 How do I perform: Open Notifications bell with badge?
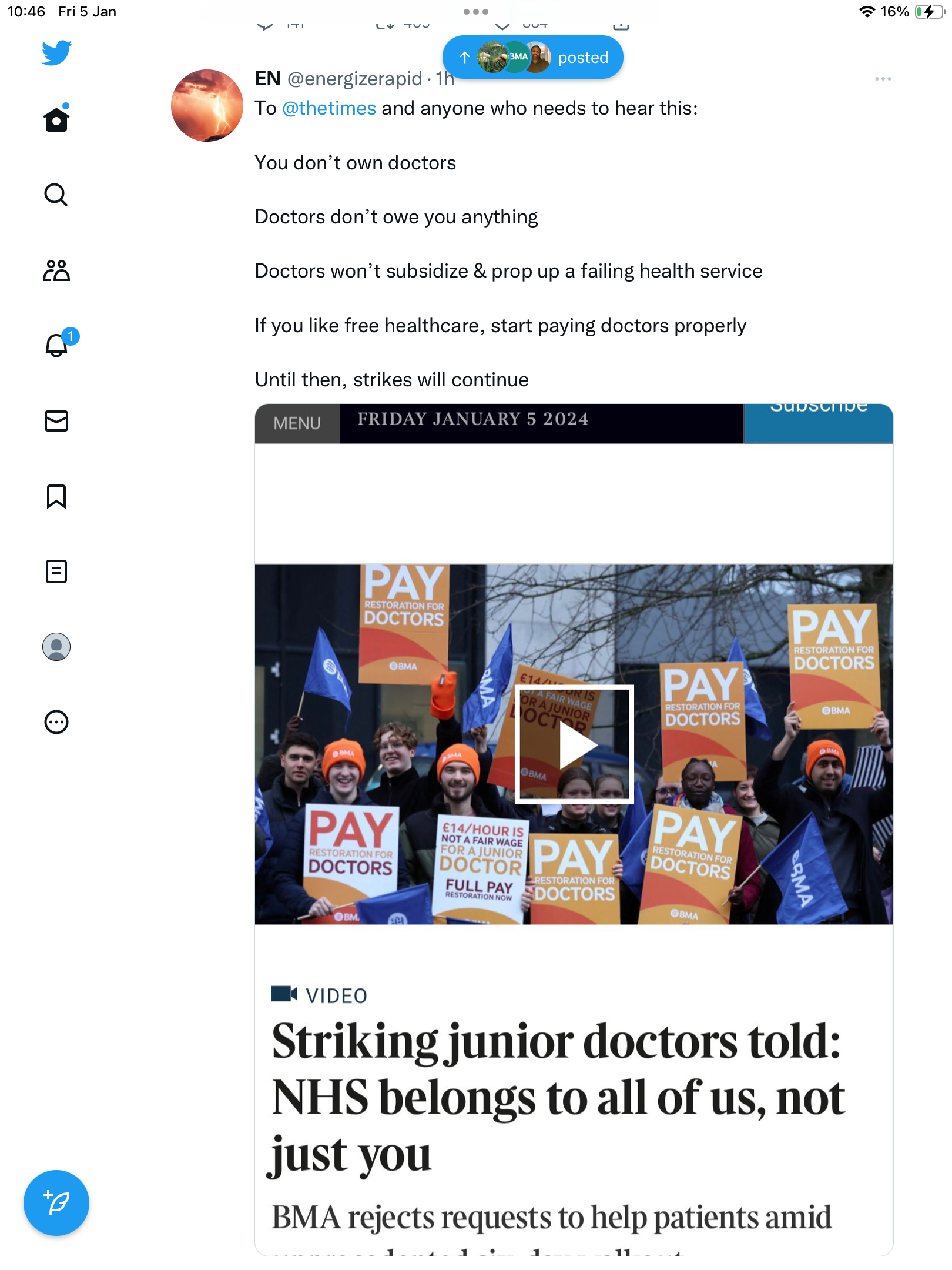[59, 344]
